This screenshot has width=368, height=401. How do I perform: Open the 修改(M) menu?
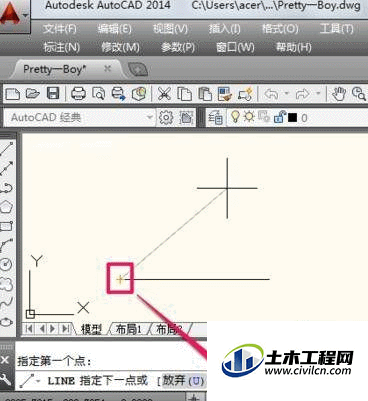pos(120,47)
